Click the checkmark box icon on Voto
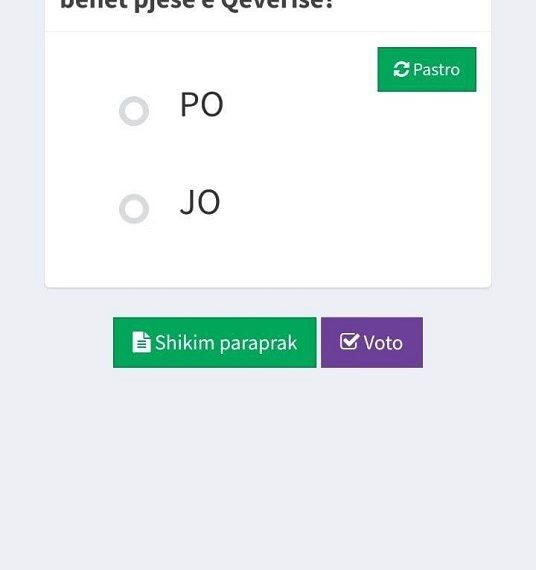 [x=349, y=341]
